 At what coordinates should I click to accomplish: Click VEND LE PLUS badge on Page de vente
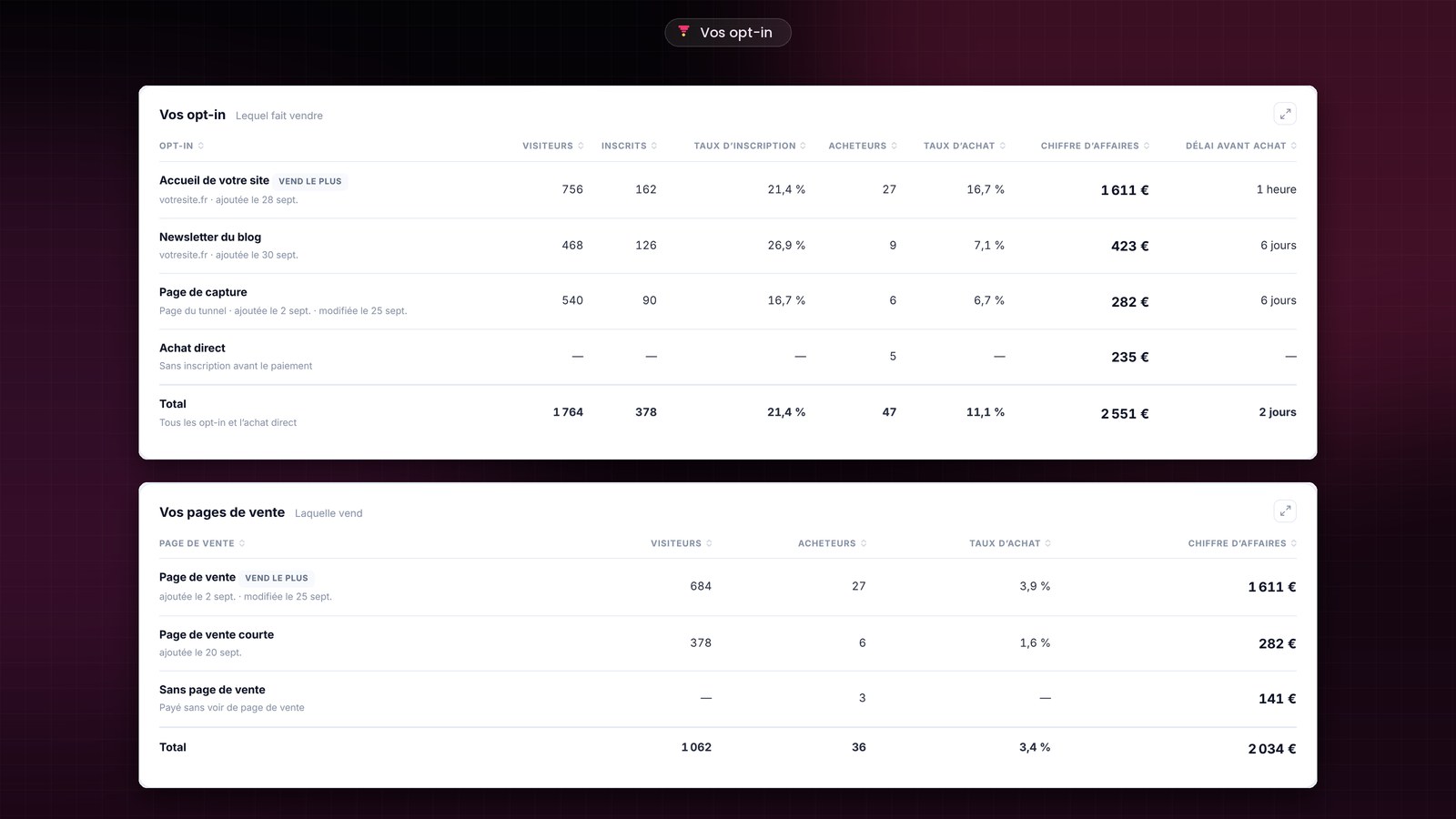(x=277, y=578)
